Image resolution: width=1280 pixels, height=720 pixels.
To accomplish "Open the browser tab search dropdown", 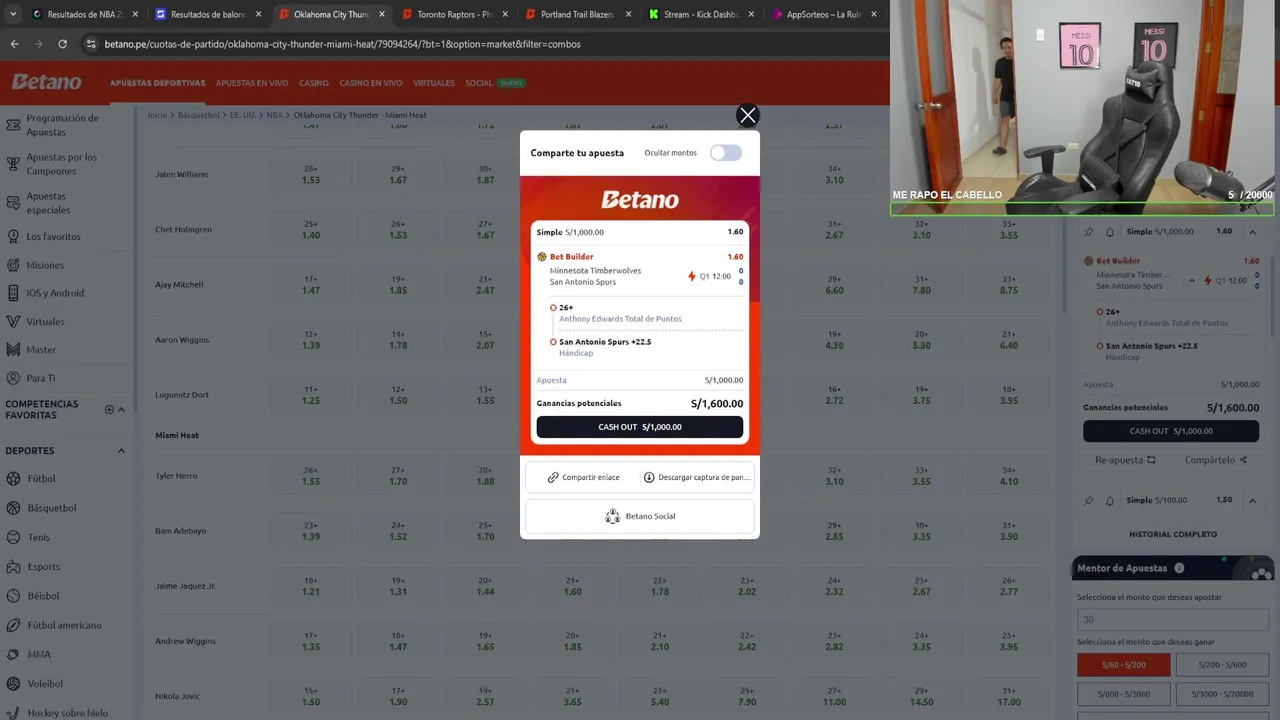I will pyautogui.click(x=13, y=15).
